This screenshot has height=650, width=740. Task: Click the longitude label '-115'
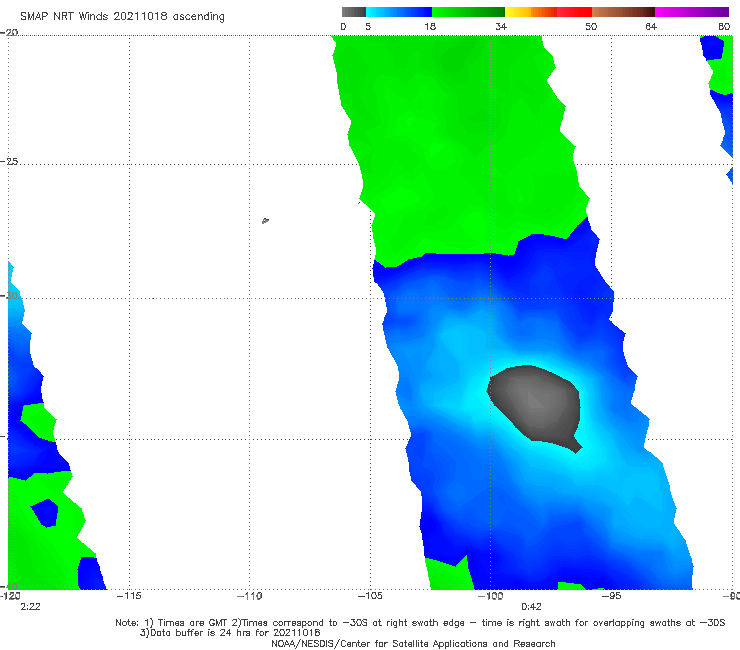click(129, 596)
